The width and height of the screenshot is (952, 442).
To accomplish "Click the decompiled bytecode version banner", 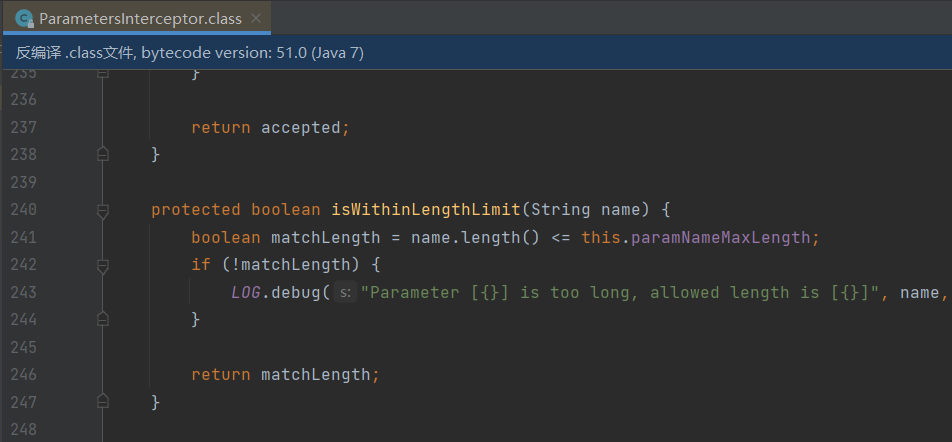I will coord(476,53).
